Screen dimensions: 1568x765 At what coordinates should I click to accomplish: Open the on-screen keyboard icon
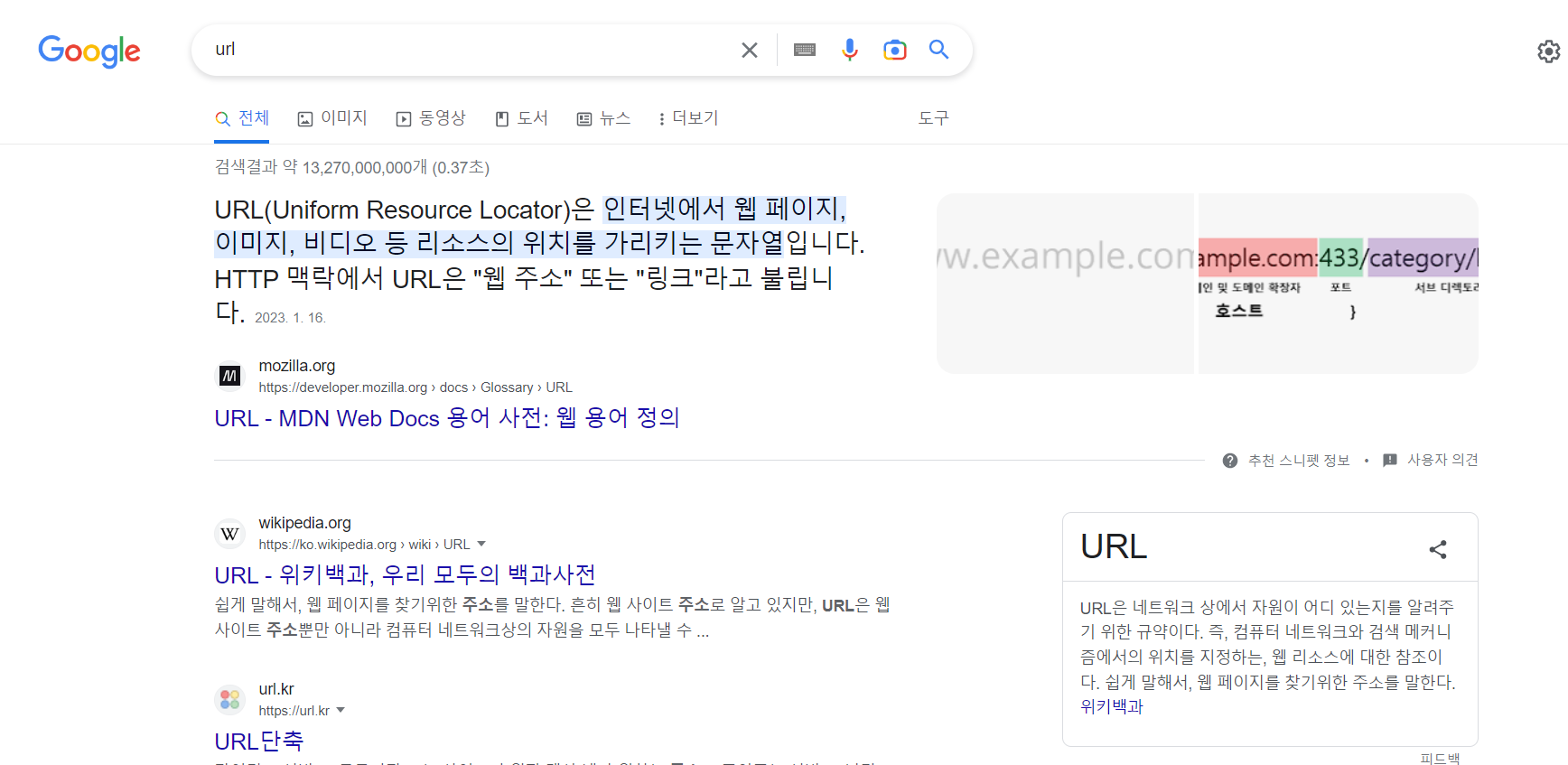coord(805,51)
